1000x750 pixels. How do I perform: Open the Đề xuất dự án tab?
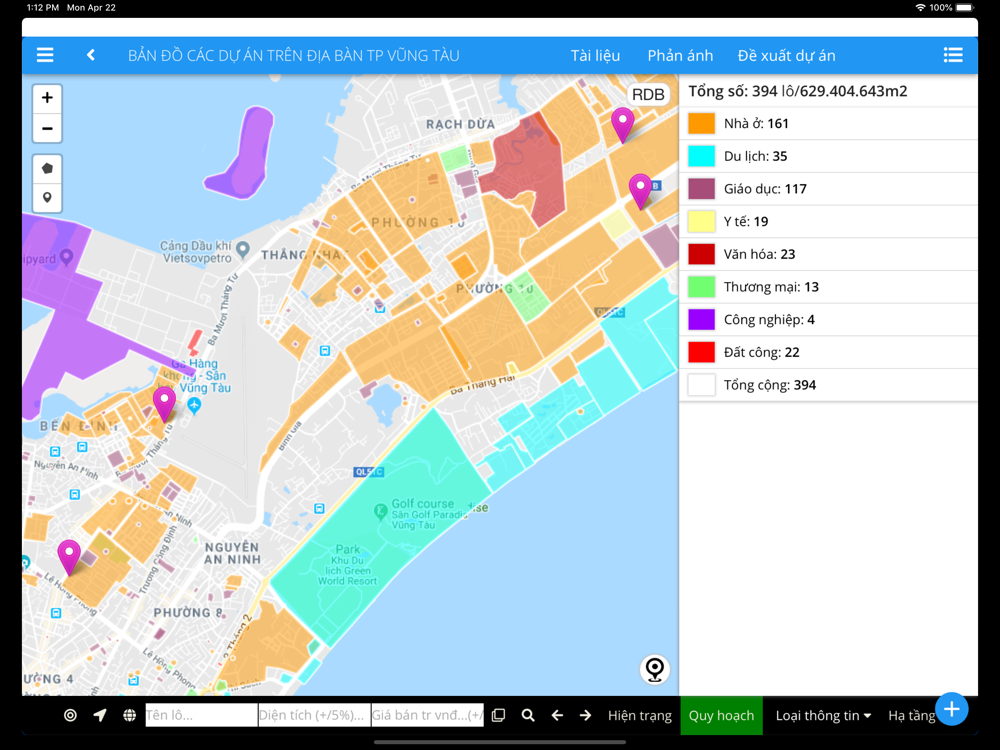786,55
